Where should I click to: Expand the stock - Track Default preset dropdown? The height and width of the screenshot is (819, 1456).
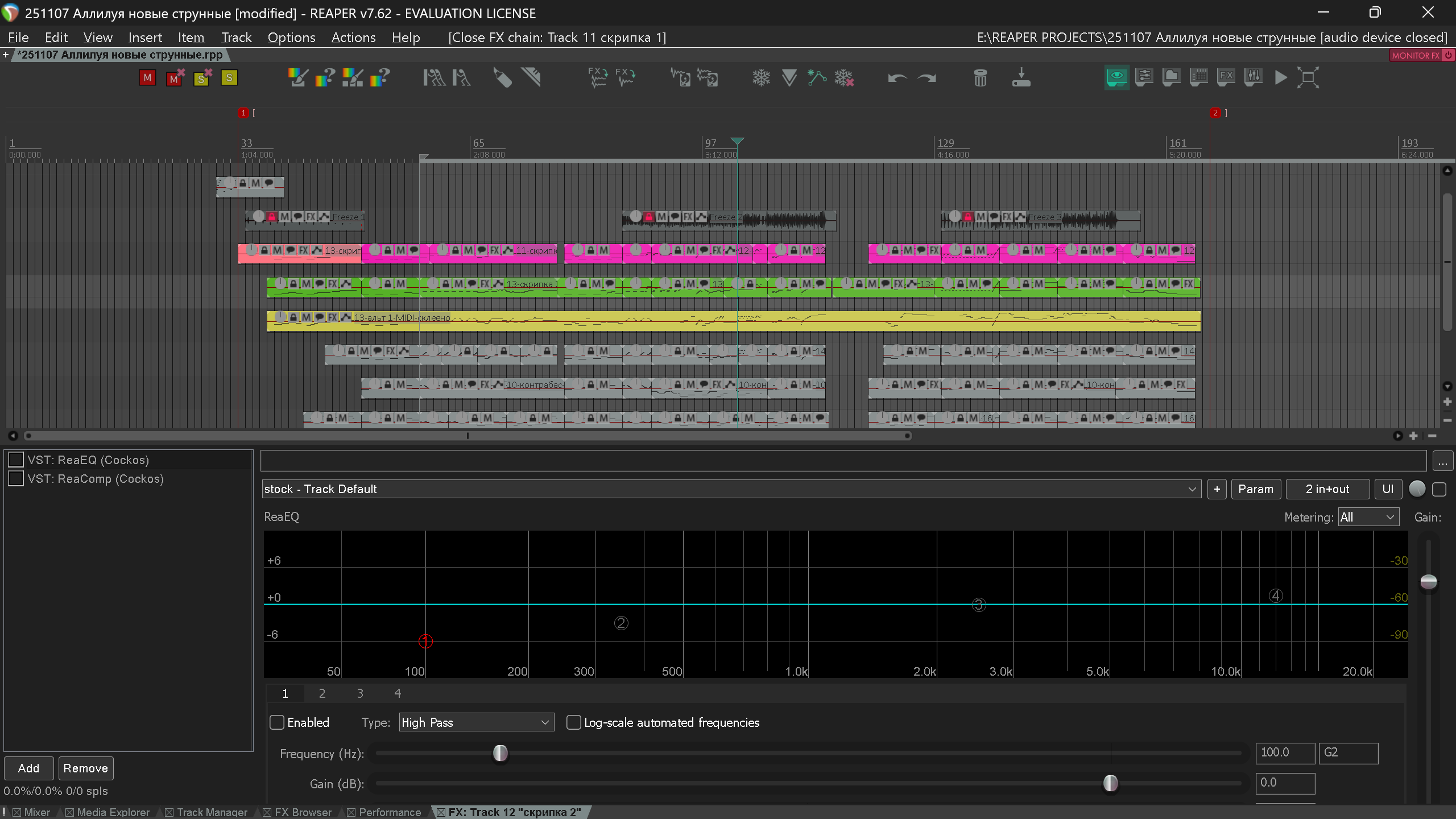[731, 489]
